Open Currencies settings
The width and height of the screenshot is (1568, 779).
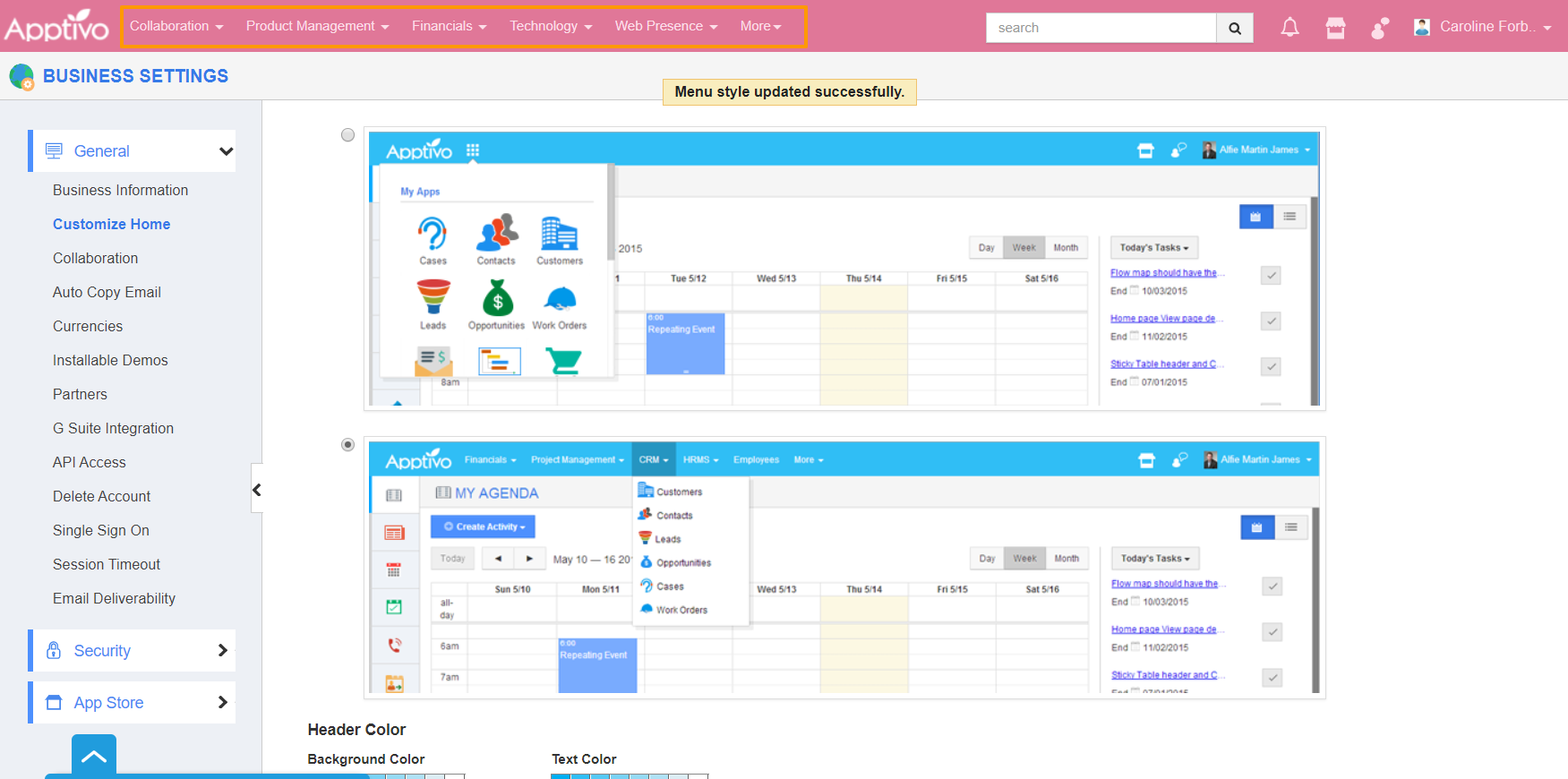point(88,326)
